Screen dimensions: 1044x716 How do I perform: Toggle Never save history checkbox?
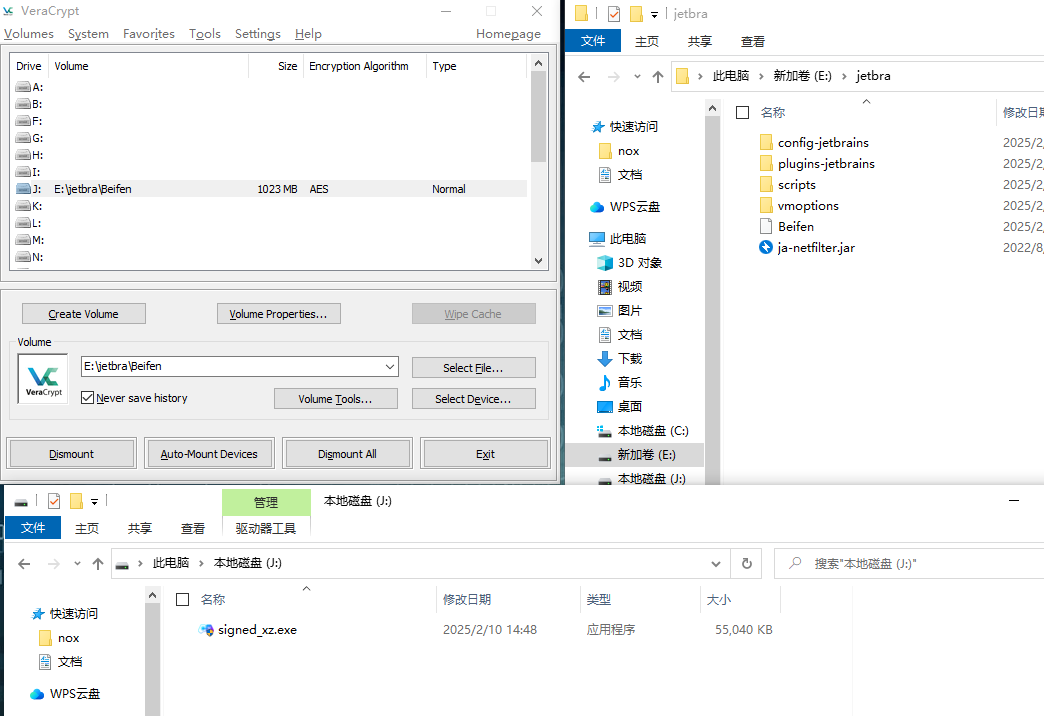pos(87,398)
